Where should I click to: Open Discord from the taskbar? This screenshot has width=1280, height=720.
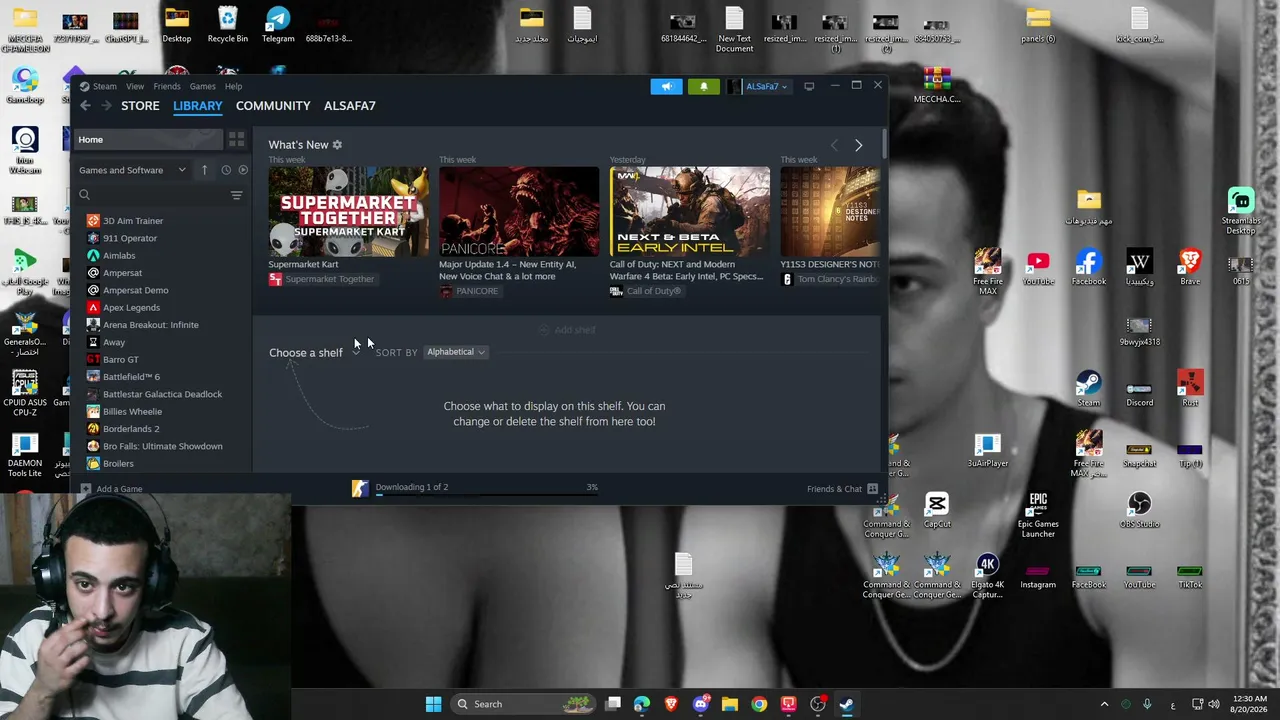(x=700, y=704)
